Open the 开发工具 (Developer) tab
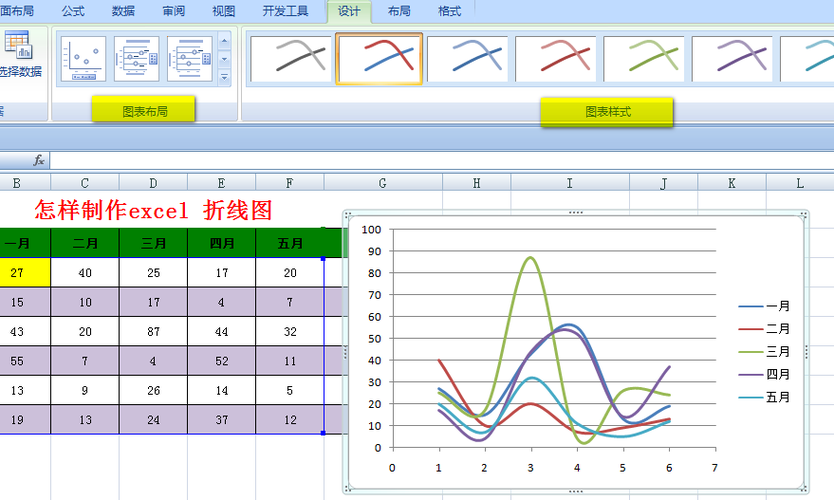 coord(286,11)
